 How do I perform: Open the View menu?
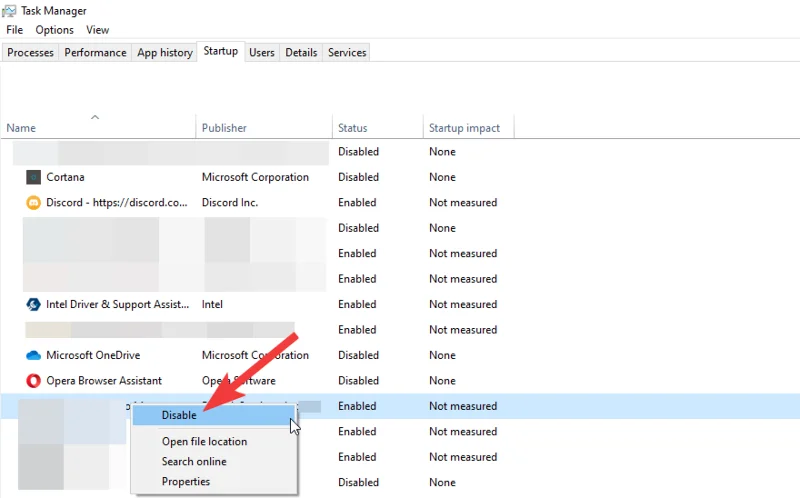pos(97,30)
